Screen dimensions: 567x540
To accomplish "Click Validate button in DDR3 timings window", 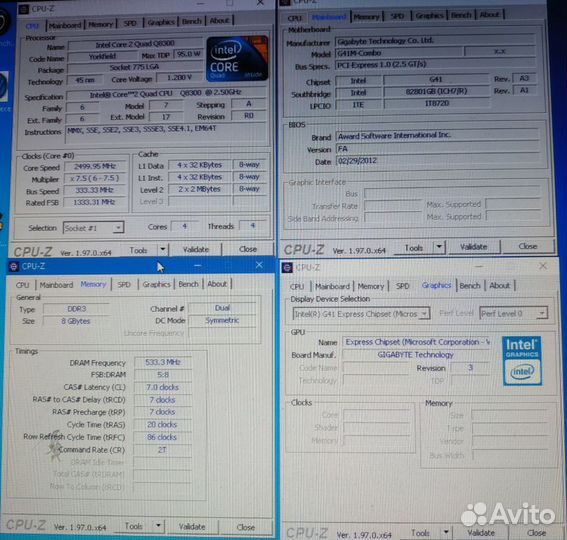I will (x=192, y=527).
